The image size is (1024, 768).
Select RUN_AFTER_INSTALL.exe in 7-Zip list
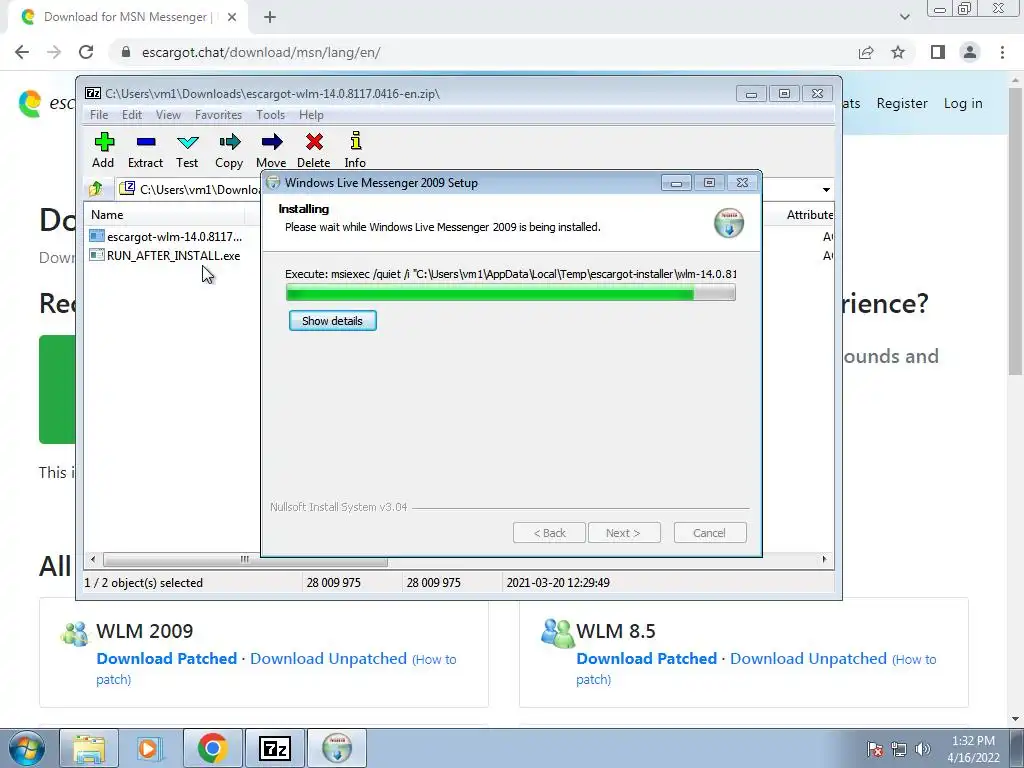[x=165, y=255]
